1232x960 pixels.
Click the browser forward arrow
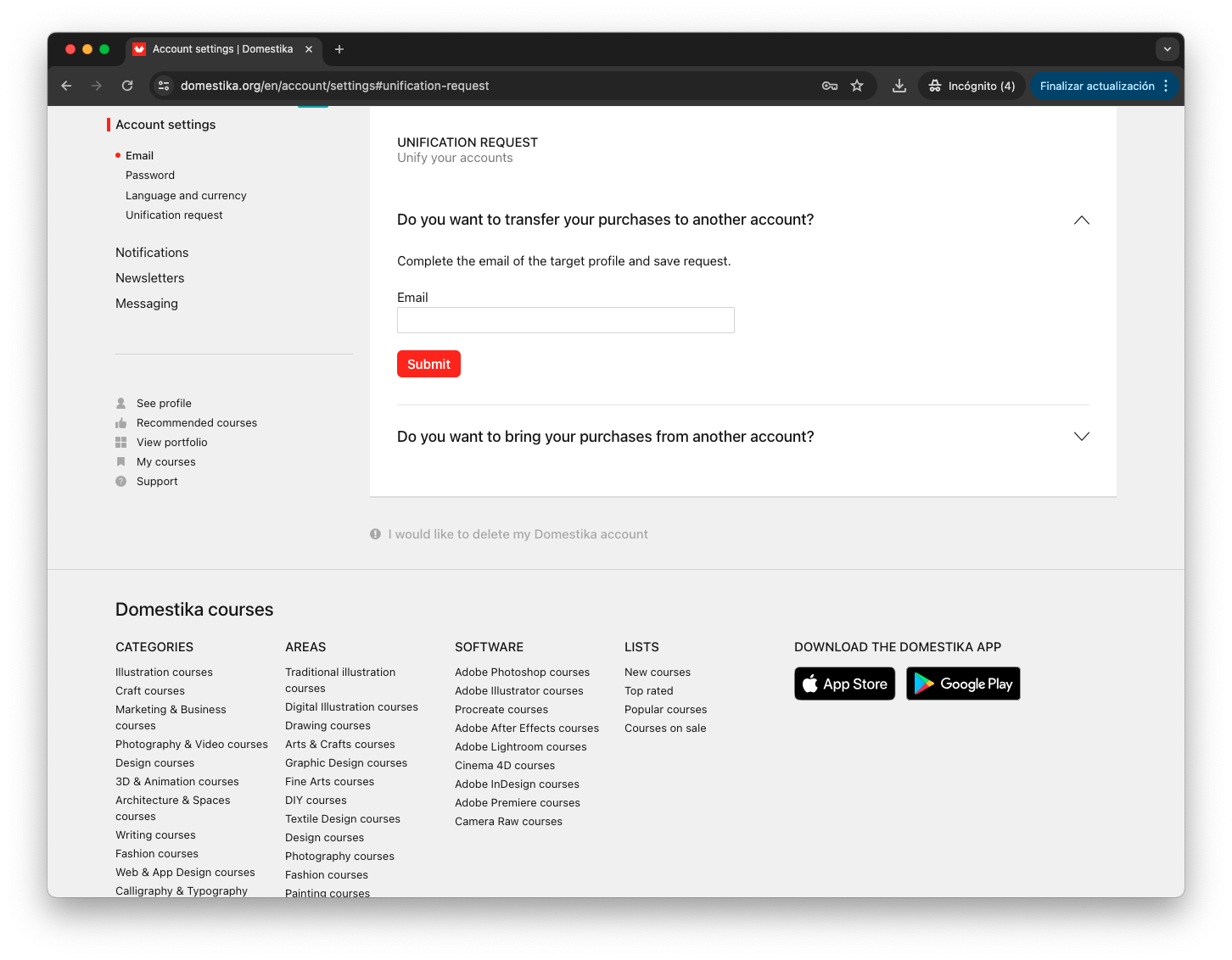[97, 86]
